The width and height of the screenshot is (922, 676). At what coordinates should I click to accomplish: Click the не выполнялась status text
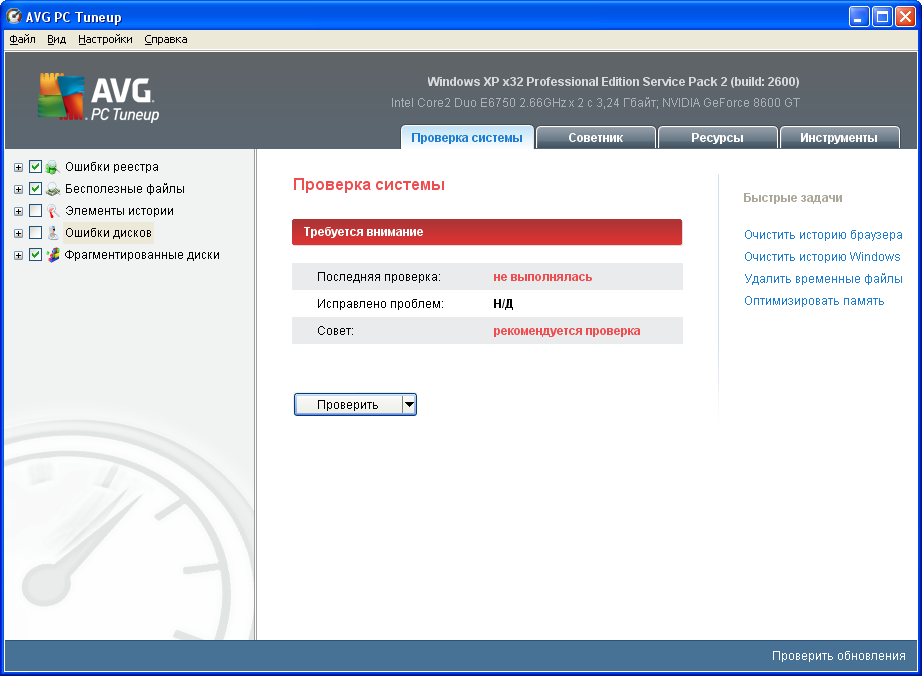coord(543,277)
